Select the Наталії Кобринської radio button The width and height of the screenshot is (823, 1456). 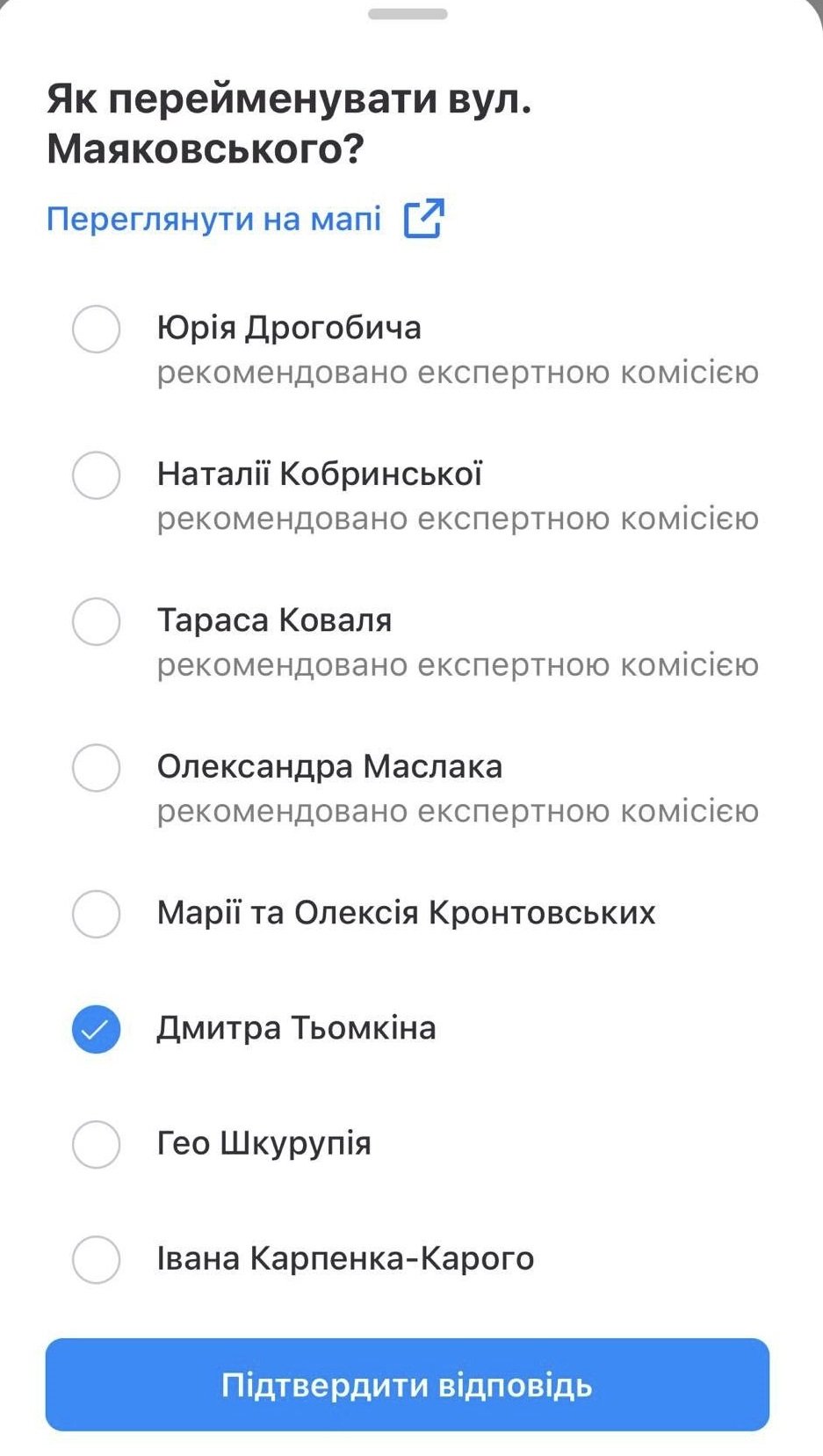click(96, 474)
